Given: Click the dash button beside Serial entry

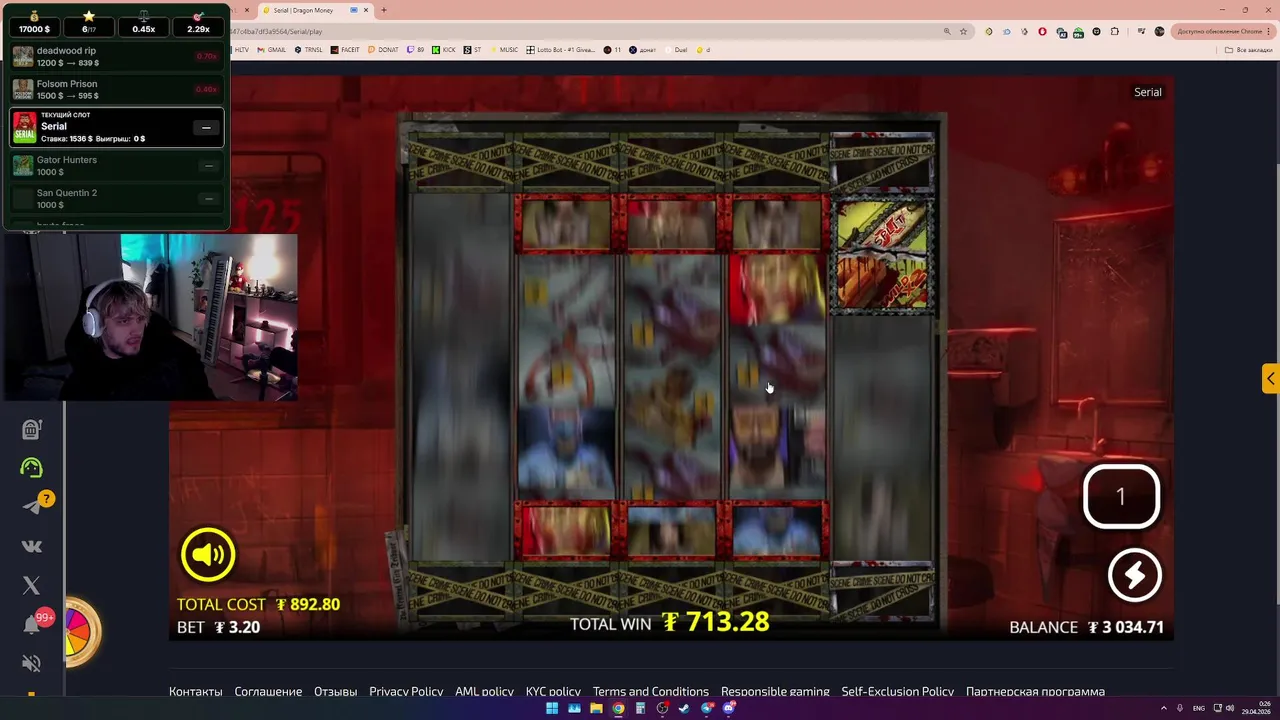Looking at the screenshot, I should pos(206,128).
